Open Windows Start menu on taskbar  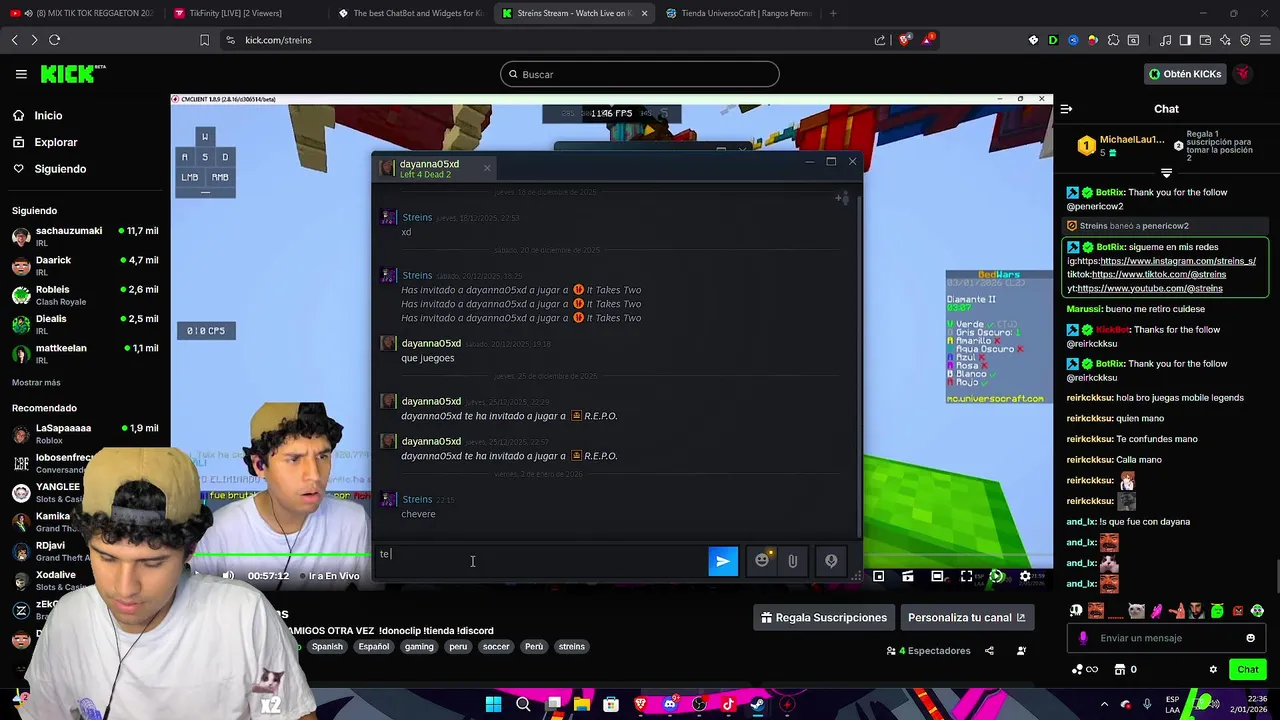pos(494,704)
